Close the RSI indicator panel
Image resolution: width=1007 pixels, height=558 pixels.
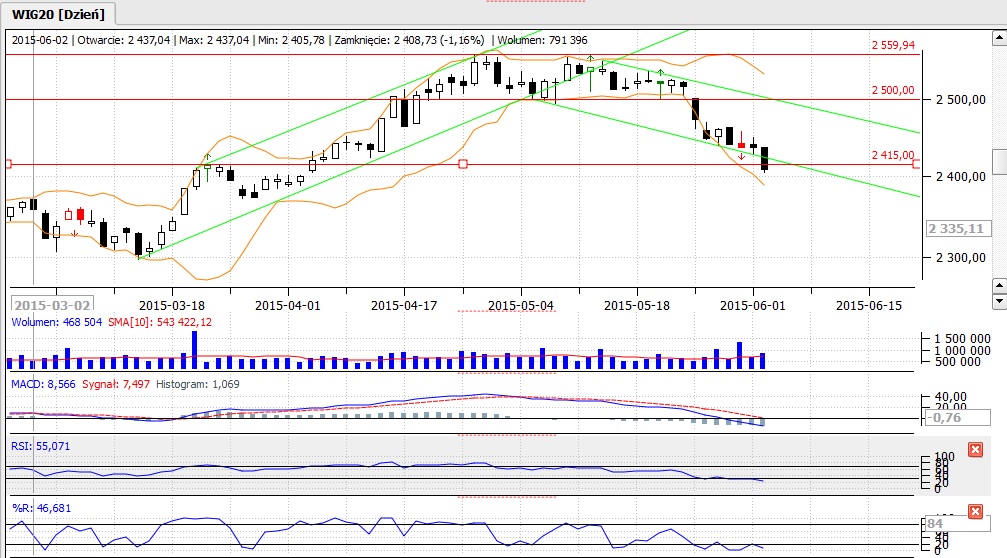pos(975,449)
